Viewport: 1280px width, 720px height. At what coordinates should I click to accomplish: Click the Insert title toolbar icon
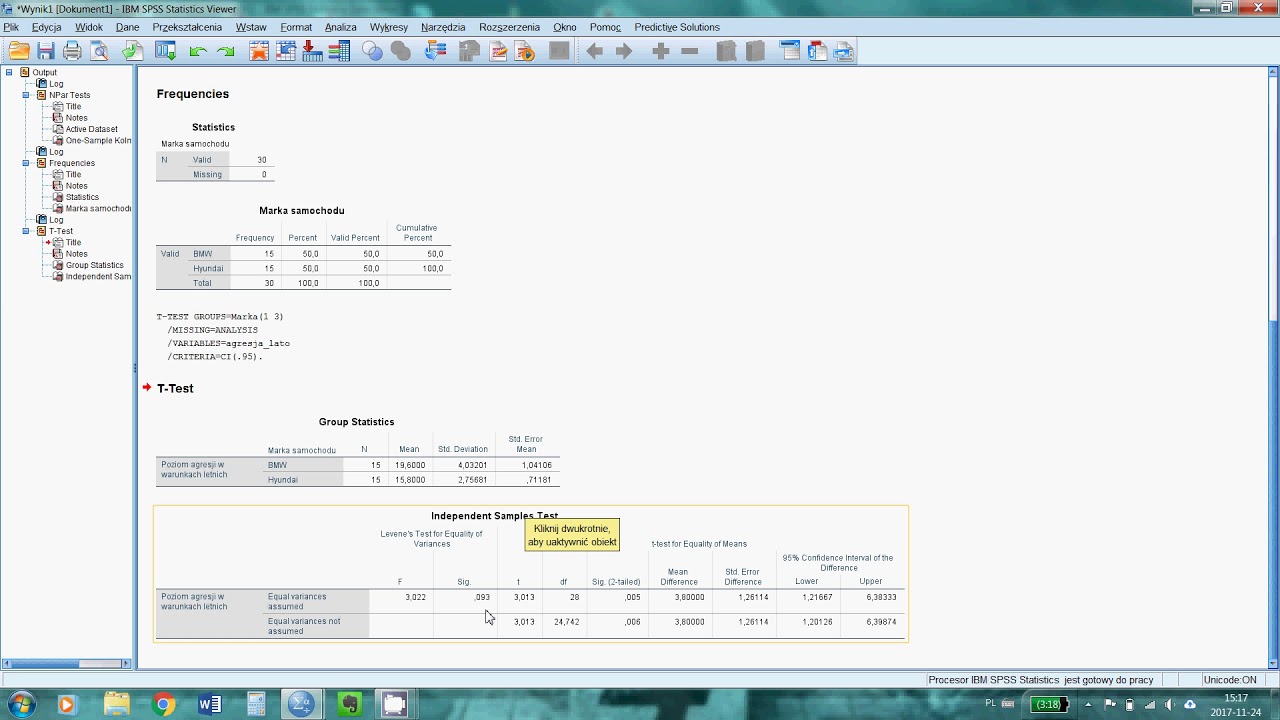[x=818, y=51]
